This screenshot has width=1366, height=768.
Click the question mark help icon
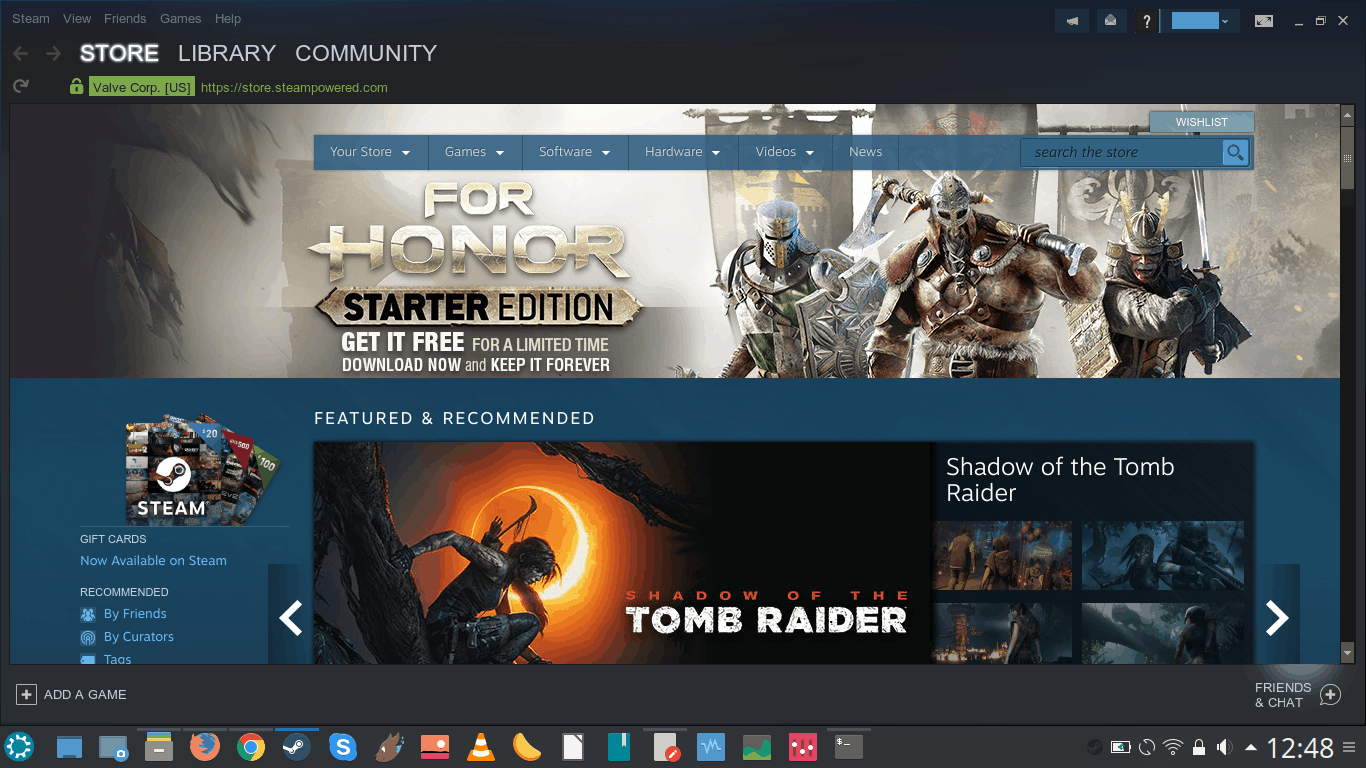tap(1147, 20)
